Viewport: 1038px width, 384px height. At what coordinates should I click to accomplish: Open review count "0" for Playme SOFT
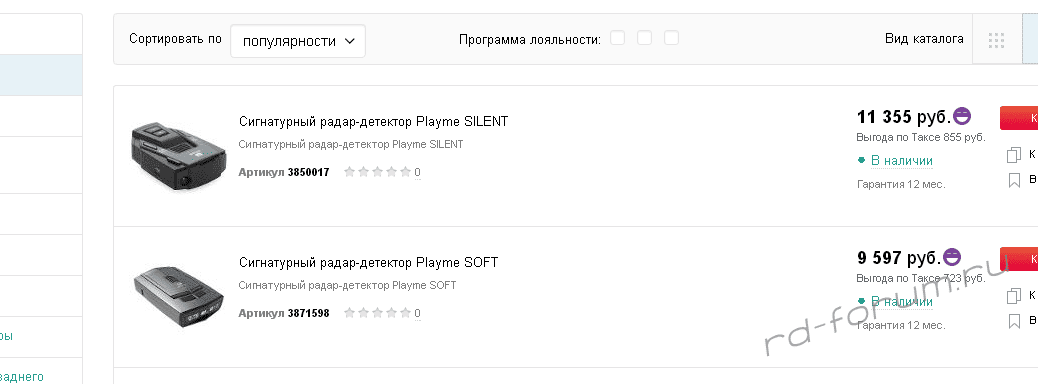tap(418, 313)
